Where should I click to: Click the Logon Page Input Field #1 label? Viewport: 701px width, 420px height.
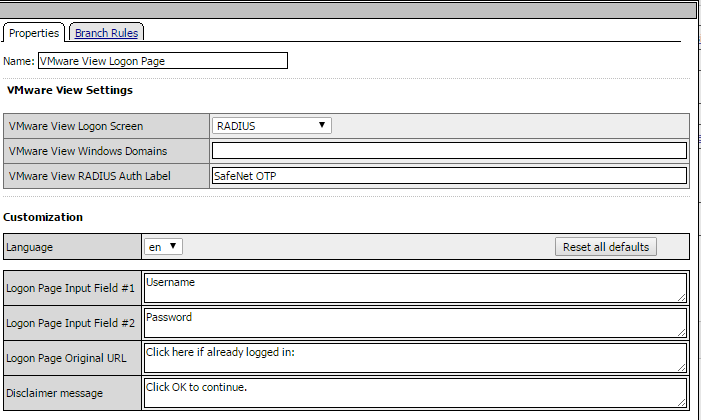pos(70,288)
